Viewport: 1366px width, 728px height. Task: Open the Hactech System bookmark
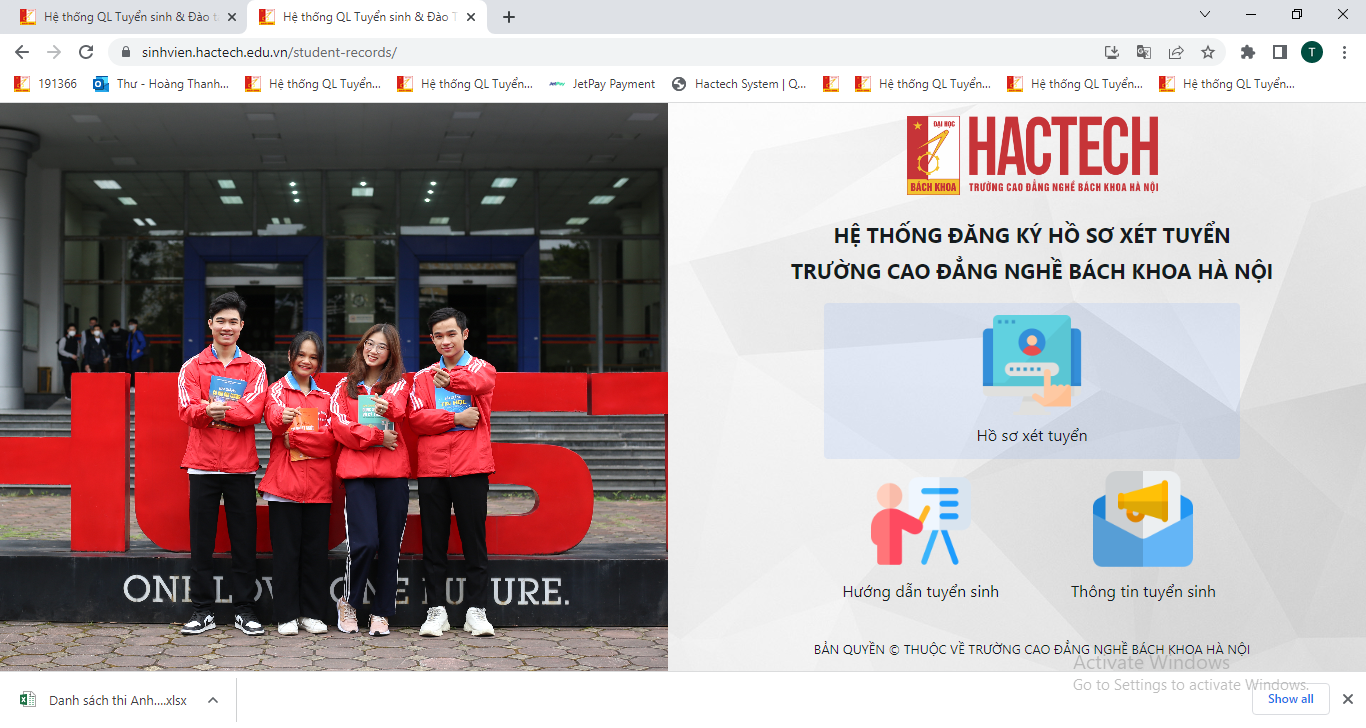tap(739, 84)
